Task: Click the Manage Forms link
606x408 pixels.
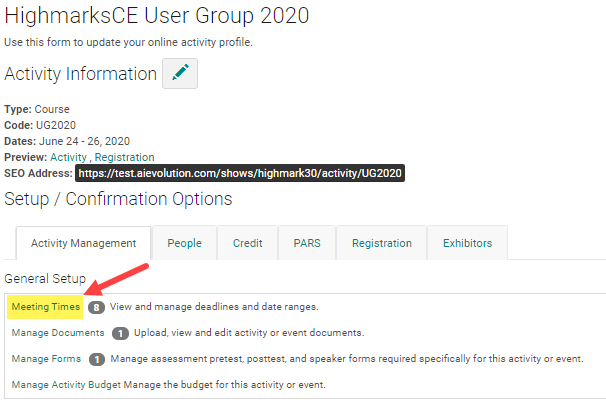Action: click(x=46, y=359)
